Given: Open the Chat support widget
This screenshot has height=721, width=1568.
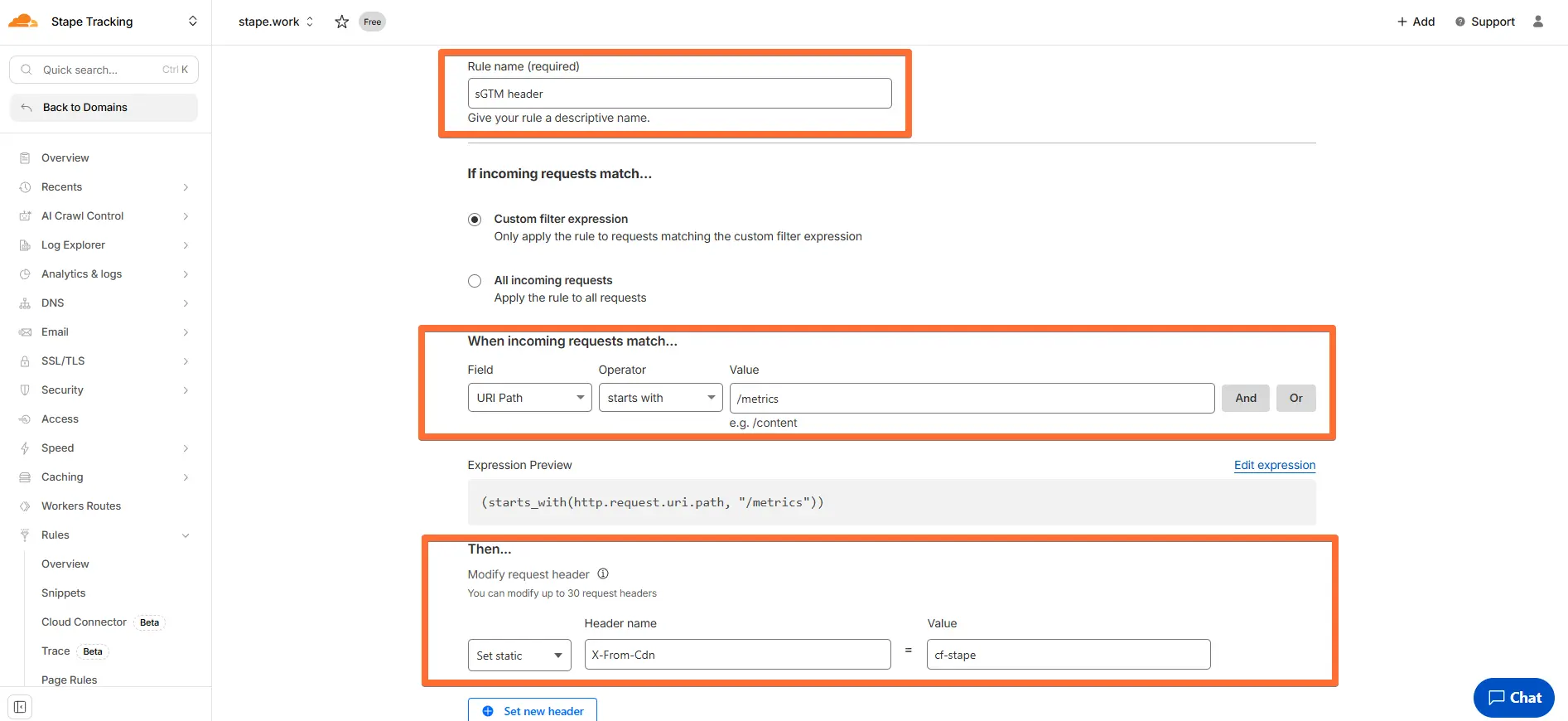Looking at the screenshot, I should 1513,698.
